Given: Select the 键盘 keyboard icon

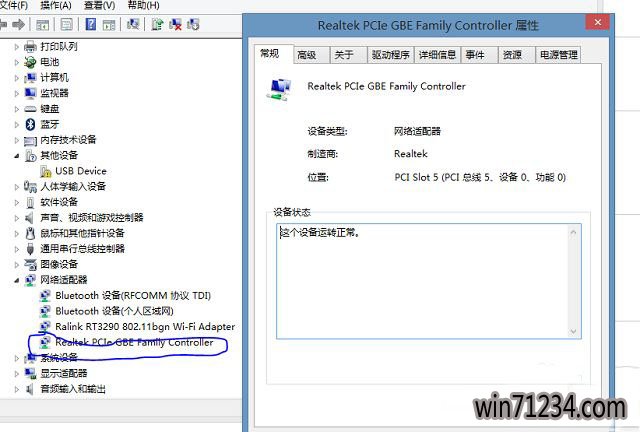Looking at the screenshot, I should point(30,109).
